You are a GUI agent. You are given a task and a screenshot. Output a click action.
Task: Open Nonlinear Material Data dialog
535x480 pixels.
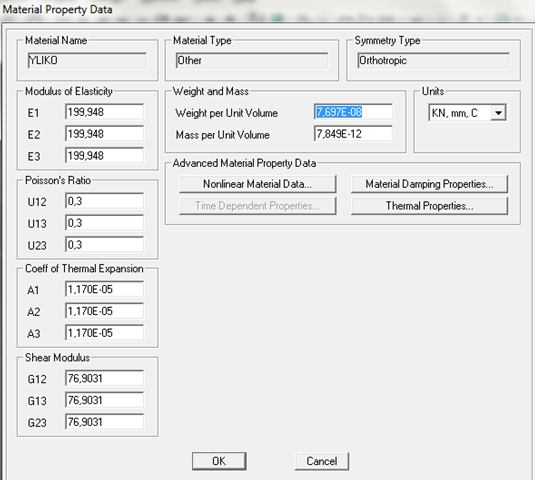(258, 184)
